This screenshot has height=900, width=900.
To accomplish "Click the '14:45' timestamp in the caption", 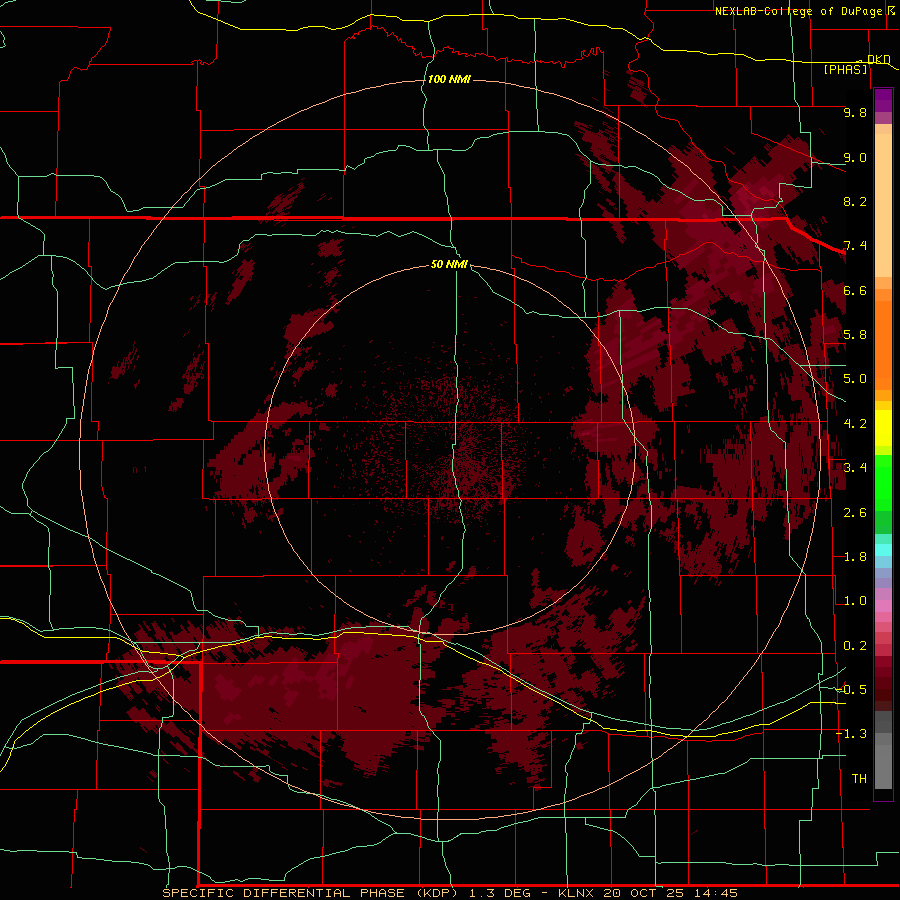I will (x=715, y=893).
